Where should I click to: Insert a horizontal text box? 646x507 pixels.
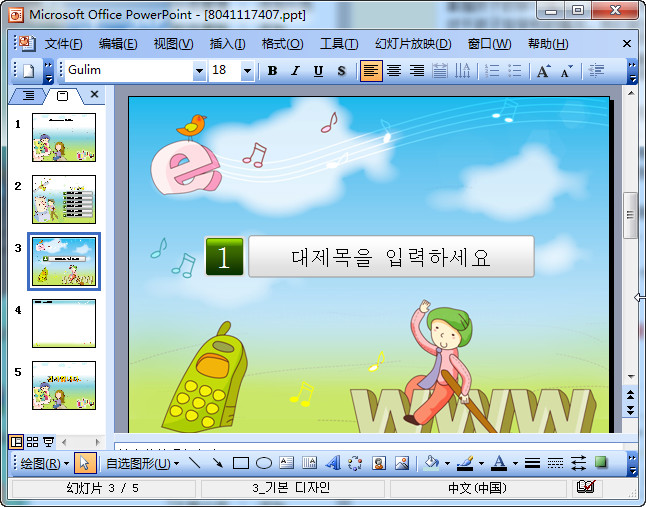(x=286, y=463)
